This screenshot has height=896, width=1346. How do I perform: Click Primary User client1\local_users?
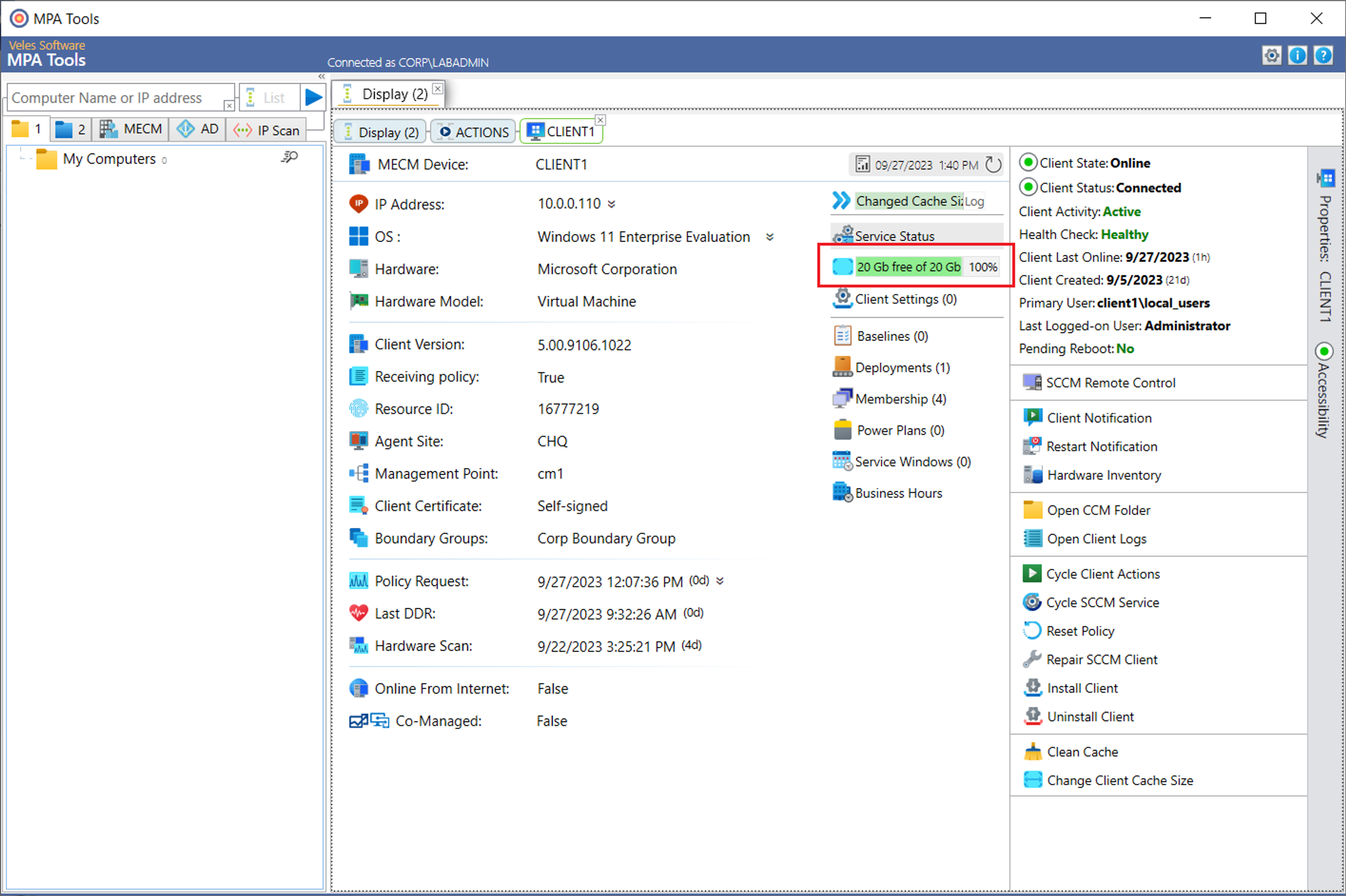click(x=1153, y=303)
